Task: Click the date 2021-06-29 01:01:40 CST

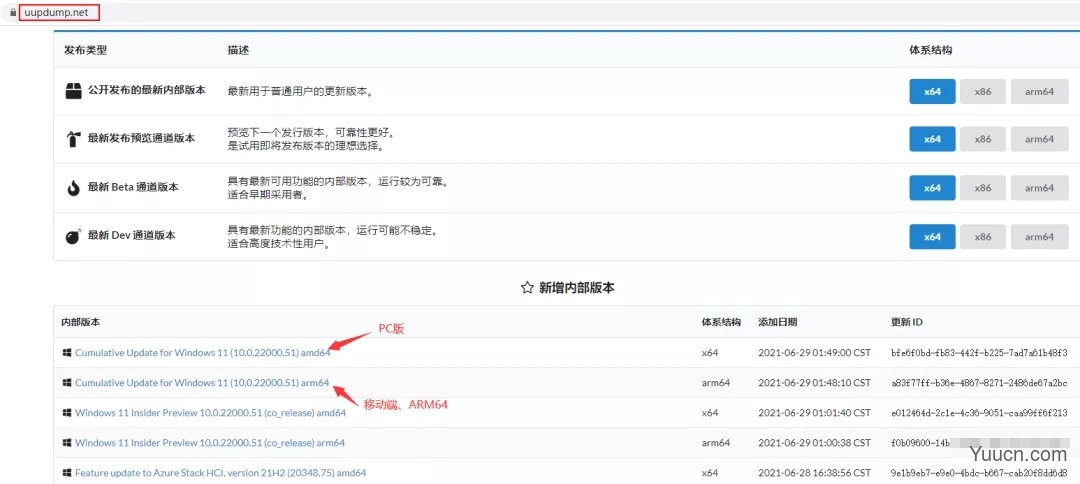Action: click(815, 412)
